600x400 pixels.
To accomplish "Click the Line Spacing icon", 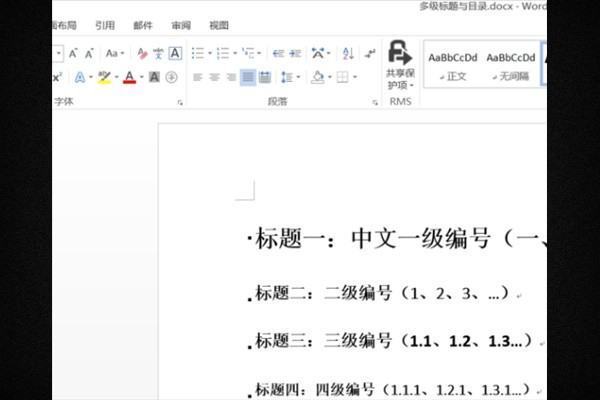I will (x=287, y=78).
